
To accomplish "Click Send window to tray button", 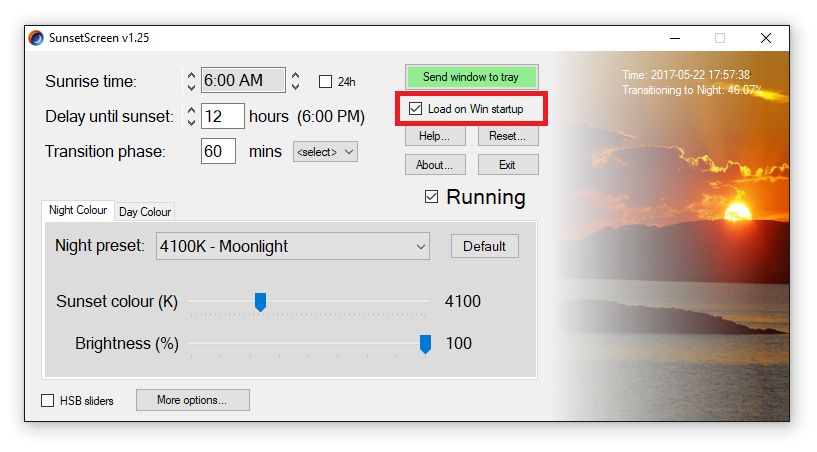I will [x=472, y=77].
